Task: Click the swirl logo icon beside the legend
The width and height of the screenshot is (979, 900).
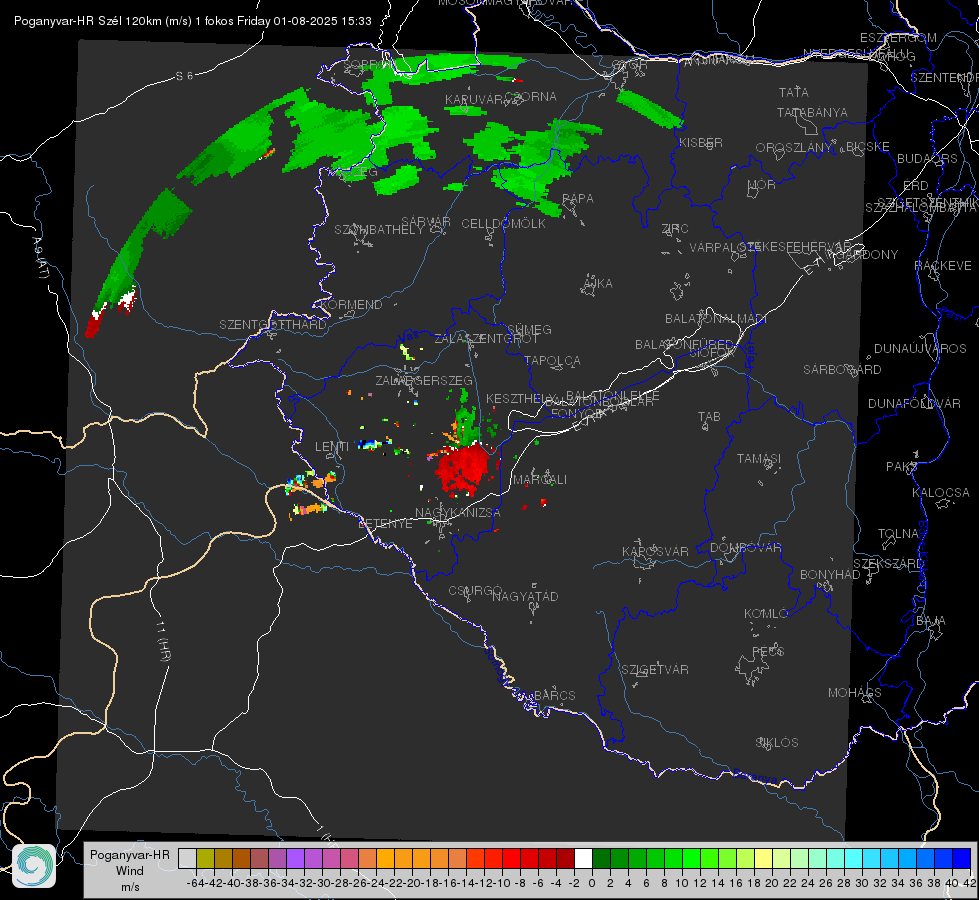Action: 34,866
